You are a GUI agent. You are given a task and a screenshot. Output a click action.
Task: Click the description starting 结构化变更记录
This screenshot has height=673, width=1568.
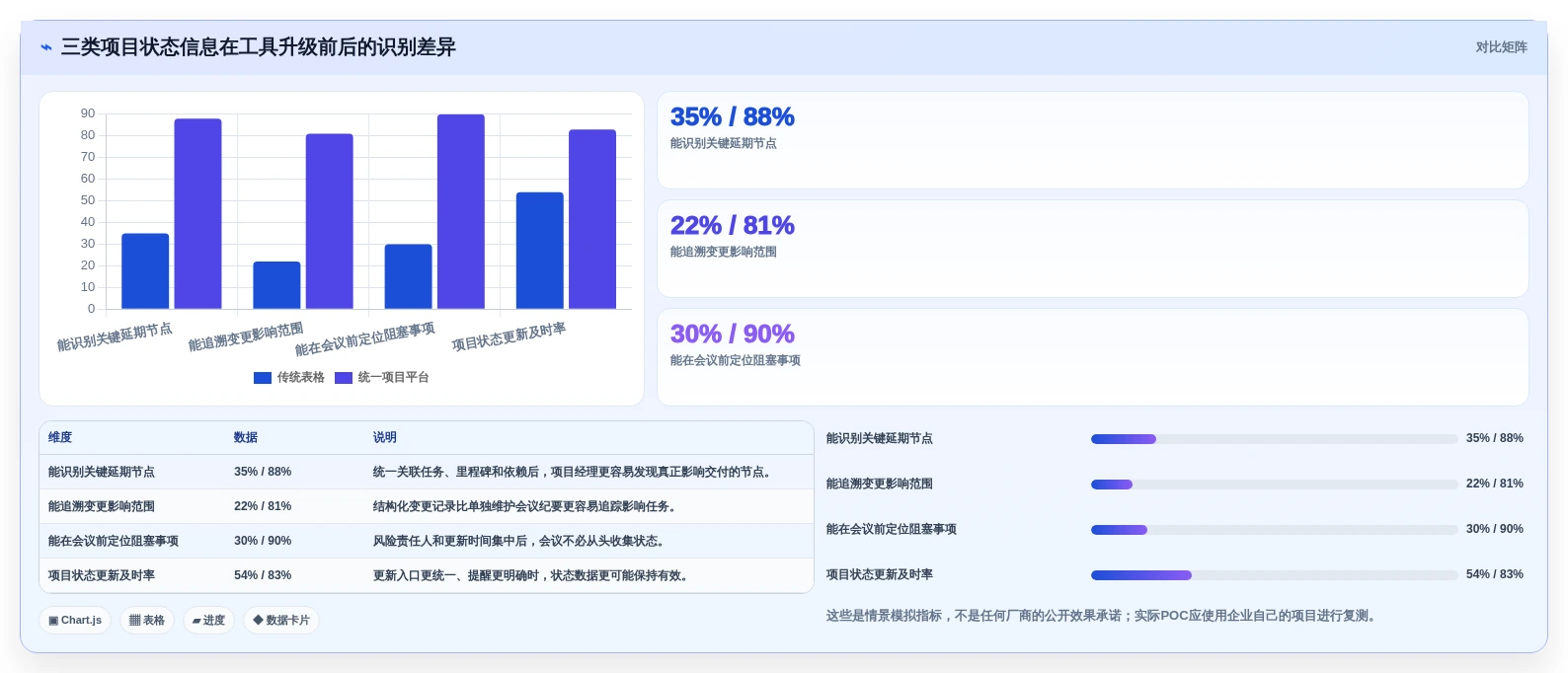tap(526, 506)
